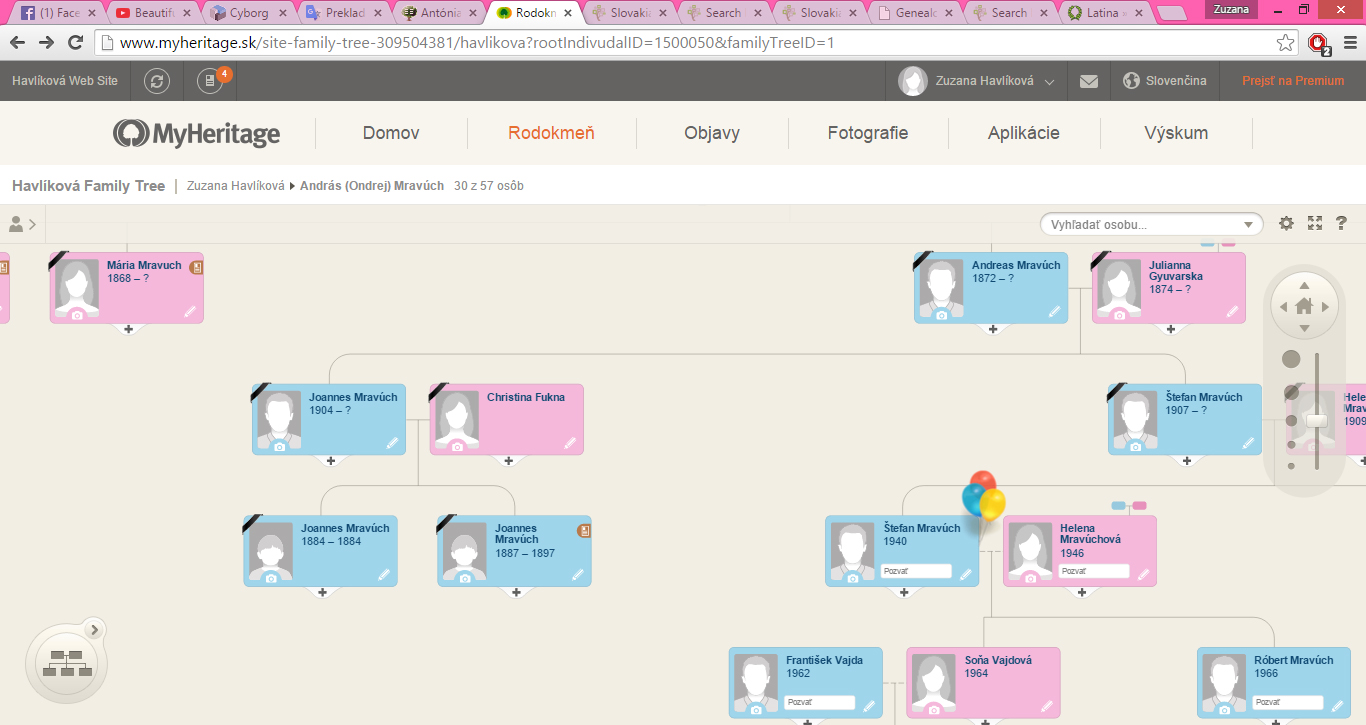This screenshot has width=1366, height=725.
Task: Open notifications icon with badge 4
Action: [x=210, y=81]
